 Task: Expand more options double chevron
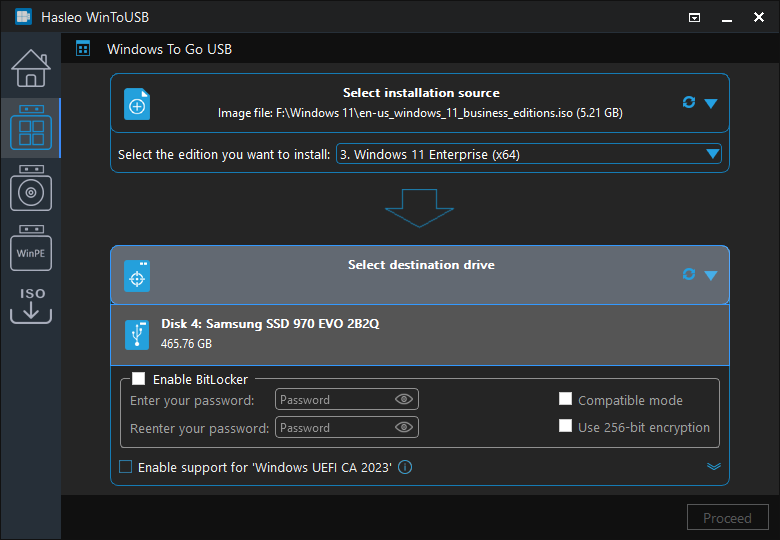tap(714, 466)
